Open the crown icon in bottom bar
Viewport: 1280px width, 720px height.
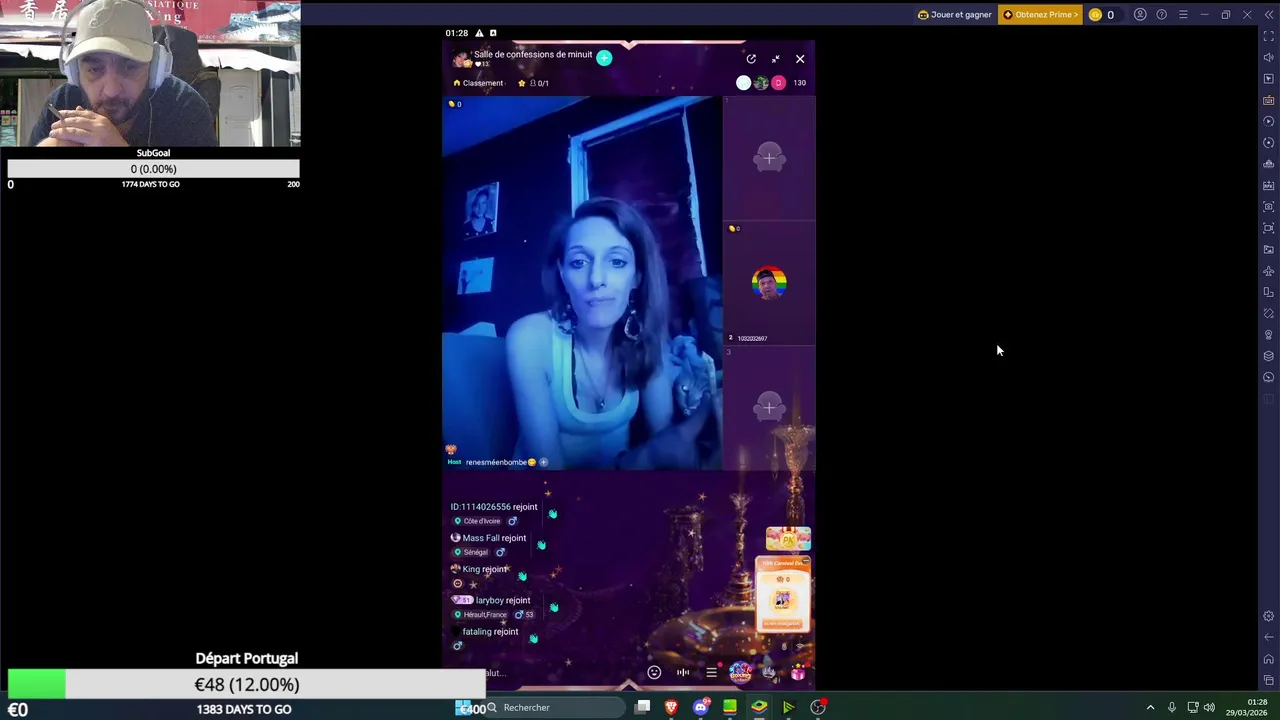click(x=769, y=672)
